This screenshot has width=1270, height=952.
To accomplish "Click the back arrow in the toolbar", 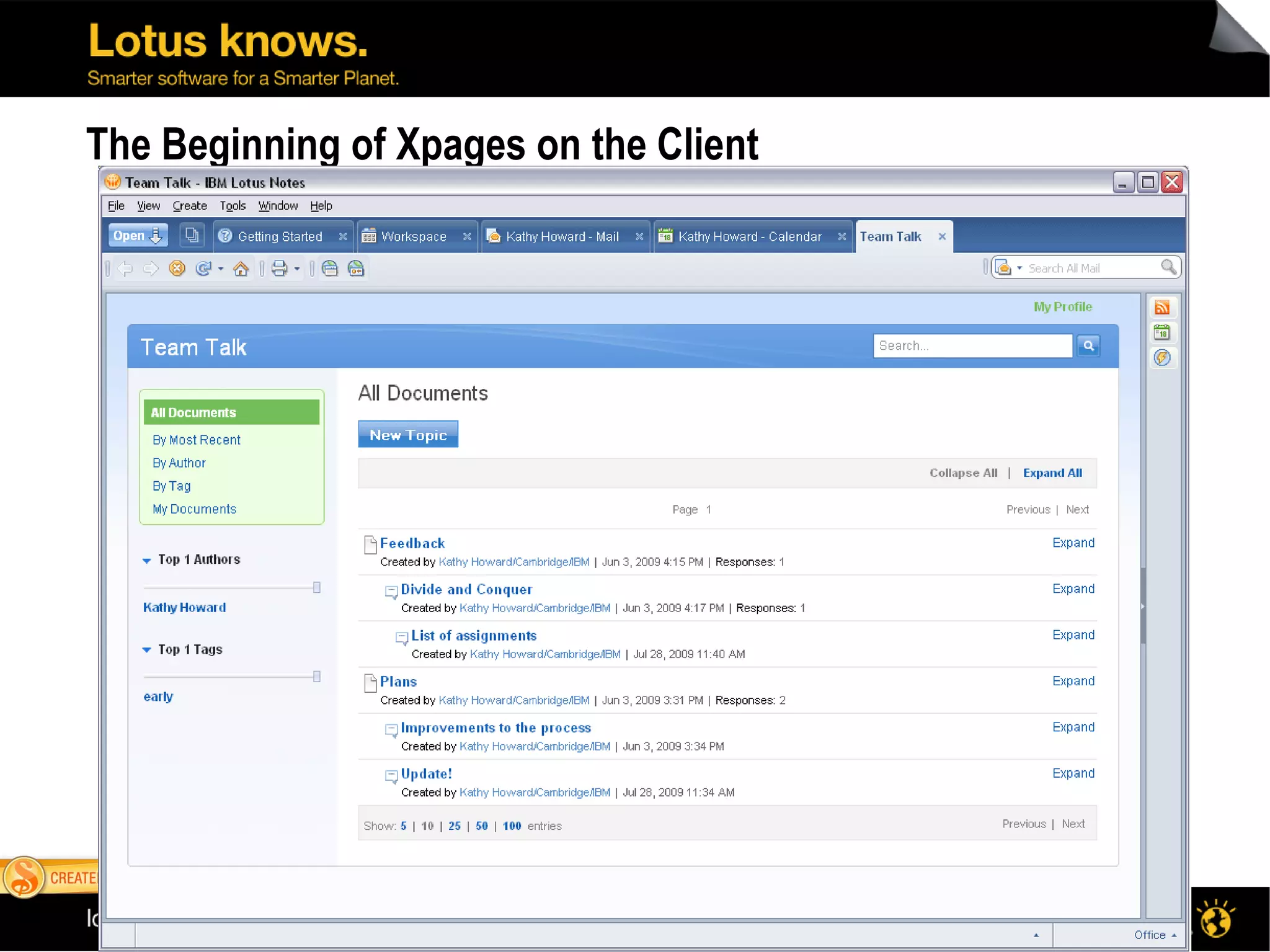I will coord(125,269).
